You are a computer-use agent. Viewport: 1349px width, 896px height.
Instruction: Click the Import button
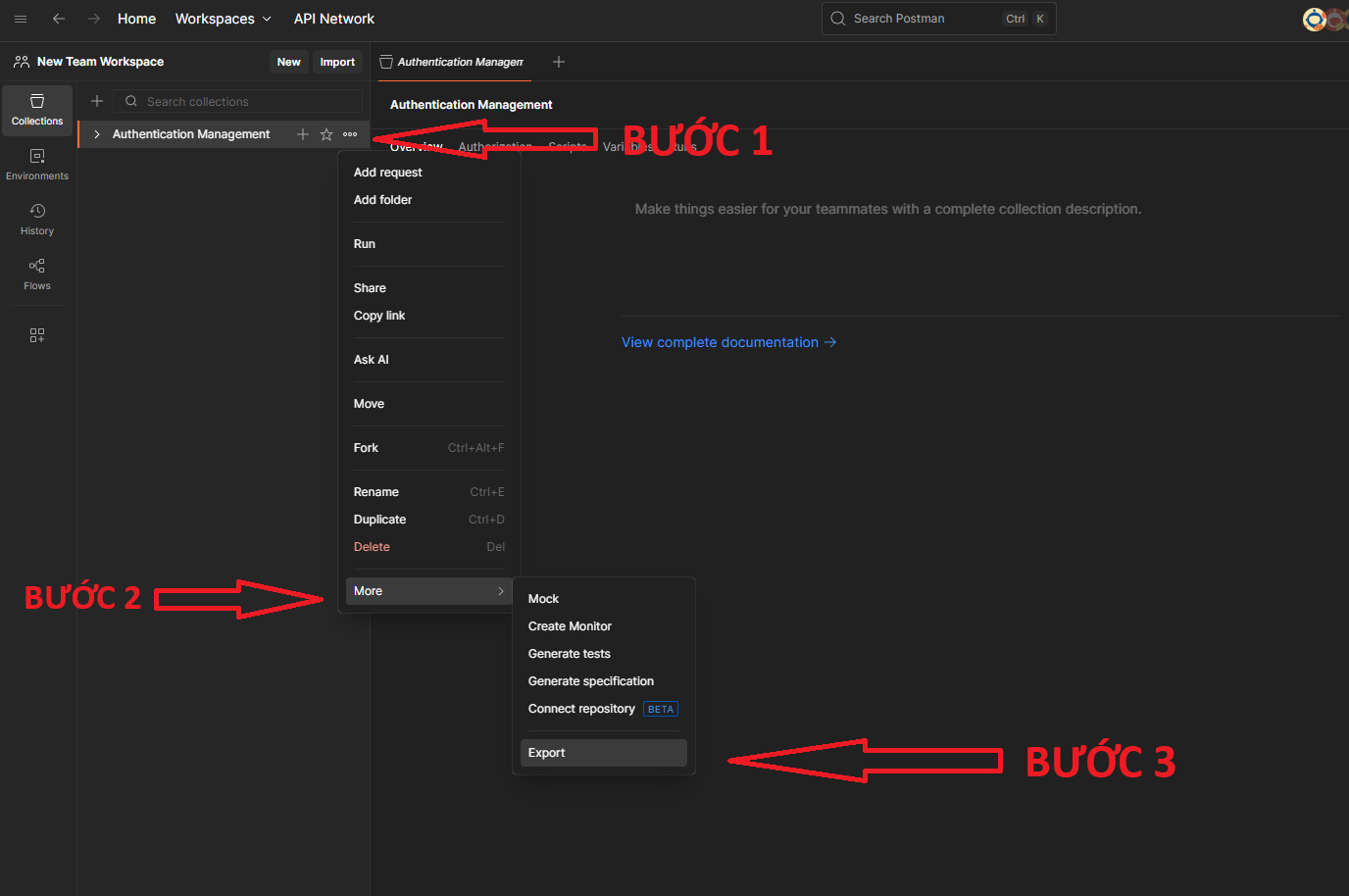click(337, 62)
